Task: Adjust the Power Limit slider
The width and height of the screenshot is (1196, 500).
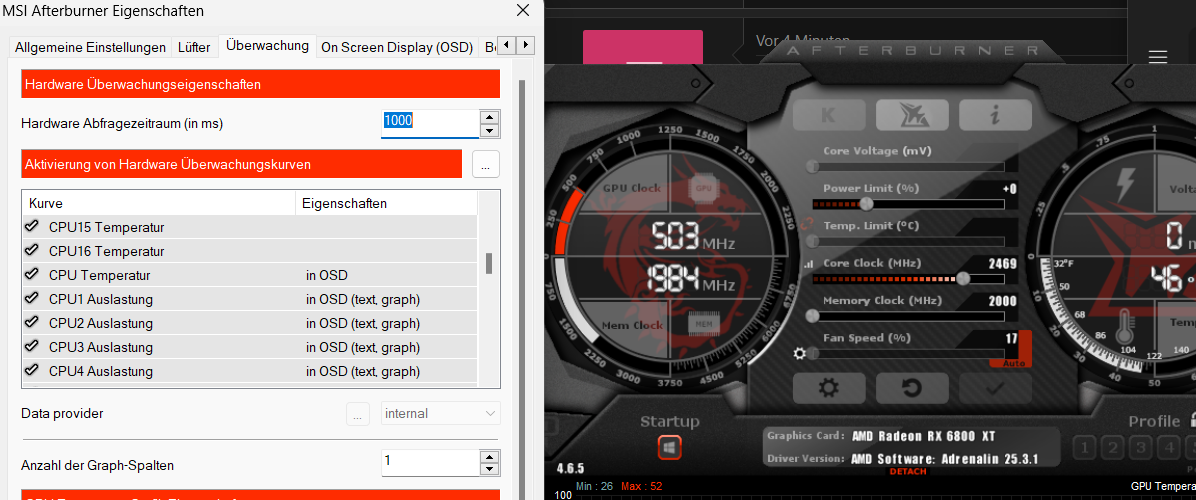Action: point(866,204)
